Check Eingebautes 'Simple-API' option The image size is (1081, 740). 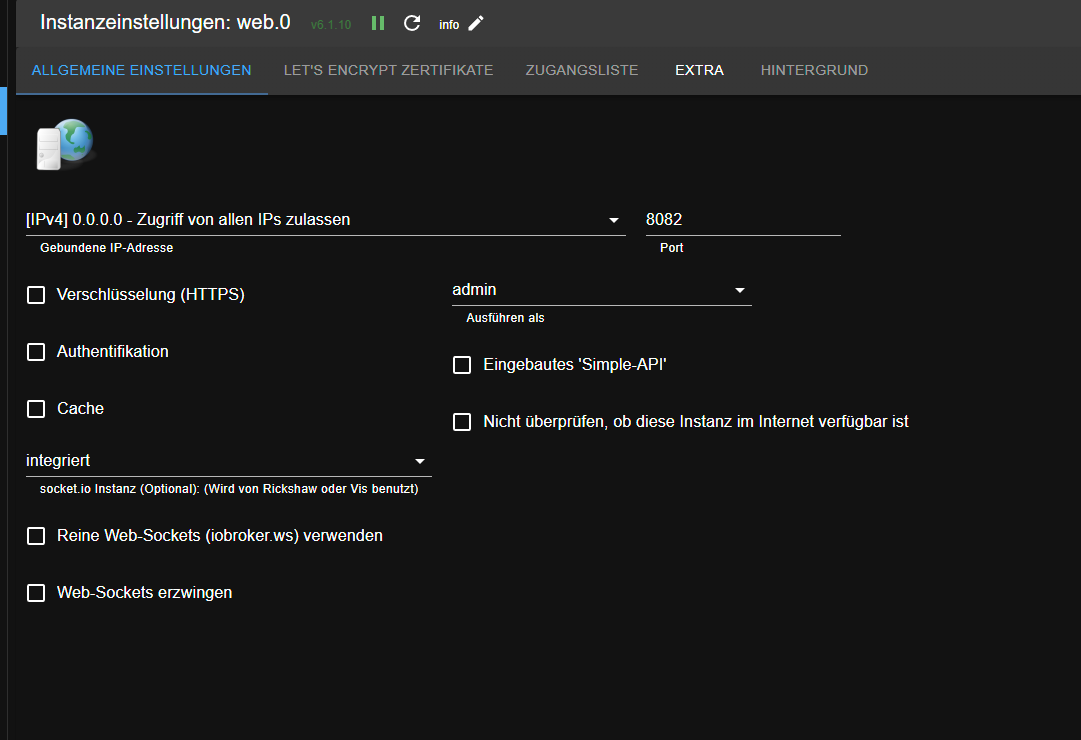tap(462, 366)
